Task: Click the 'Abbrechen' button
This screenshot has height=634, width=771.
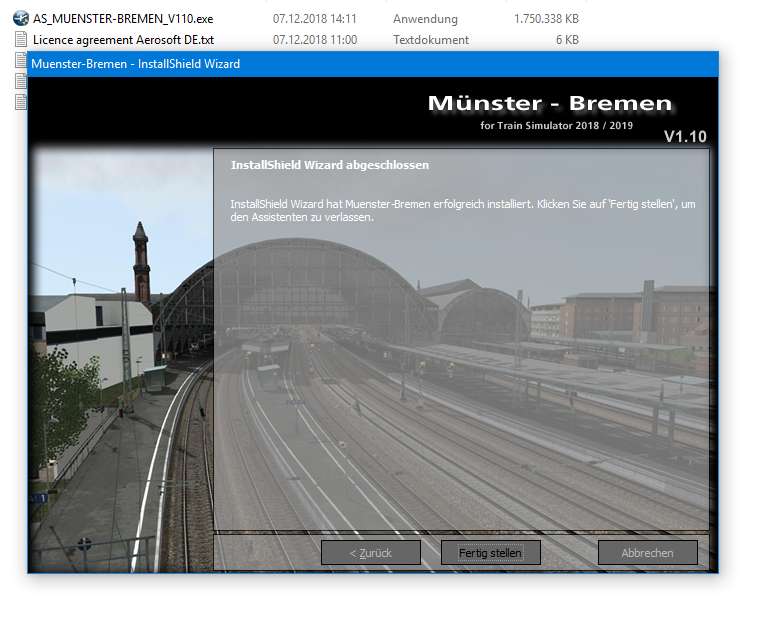Action: point(648,553)
